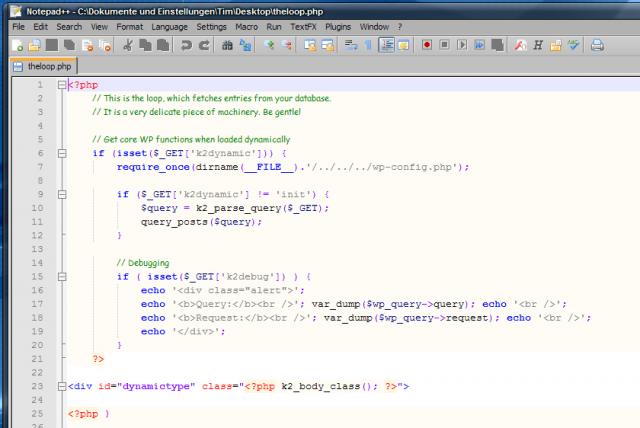The image size is (640, 428).
Task: Click 'k2_body_class();' on line 23
Action: (x=330, y=386)
